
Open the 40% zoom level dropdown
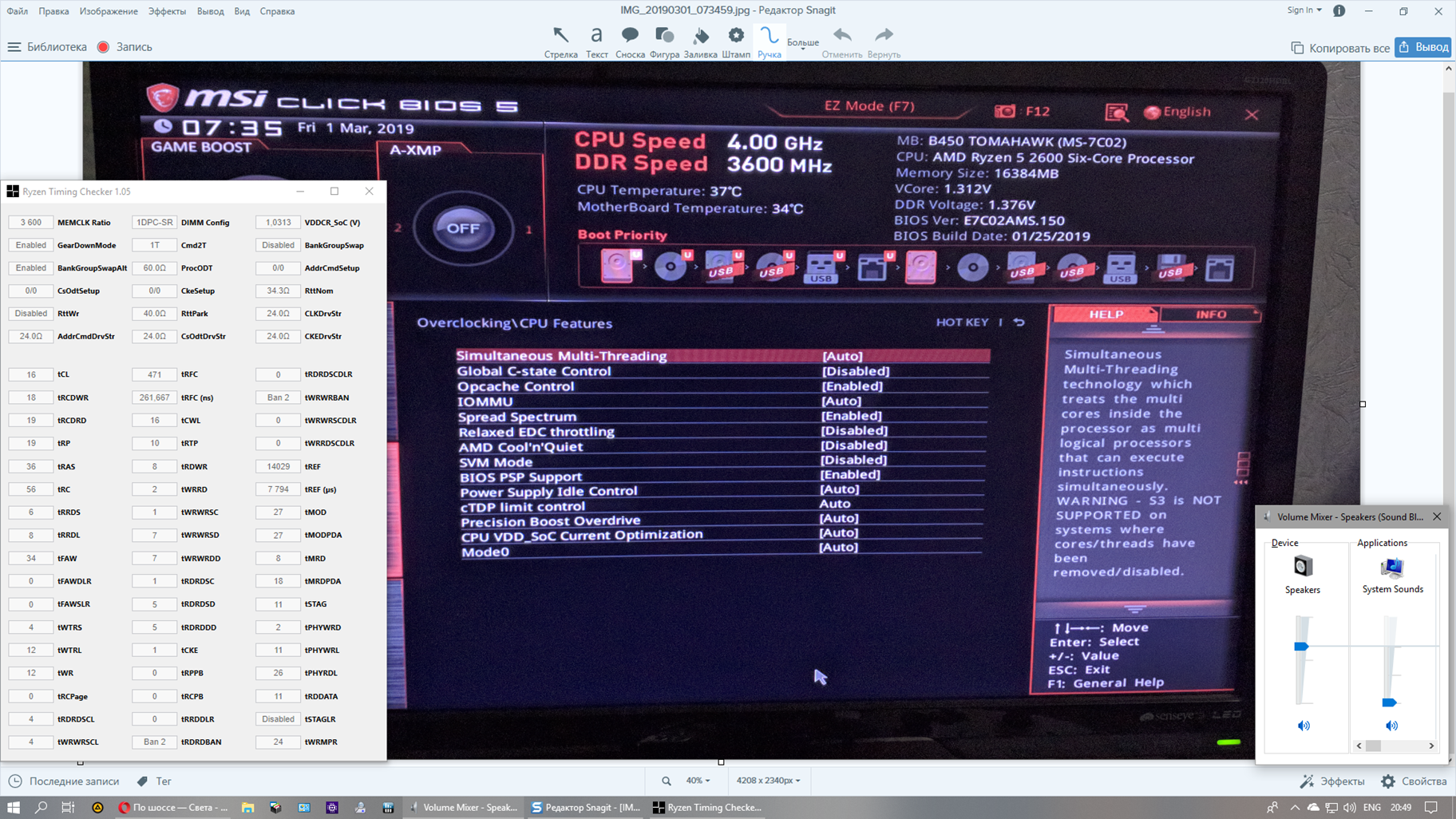698,781
